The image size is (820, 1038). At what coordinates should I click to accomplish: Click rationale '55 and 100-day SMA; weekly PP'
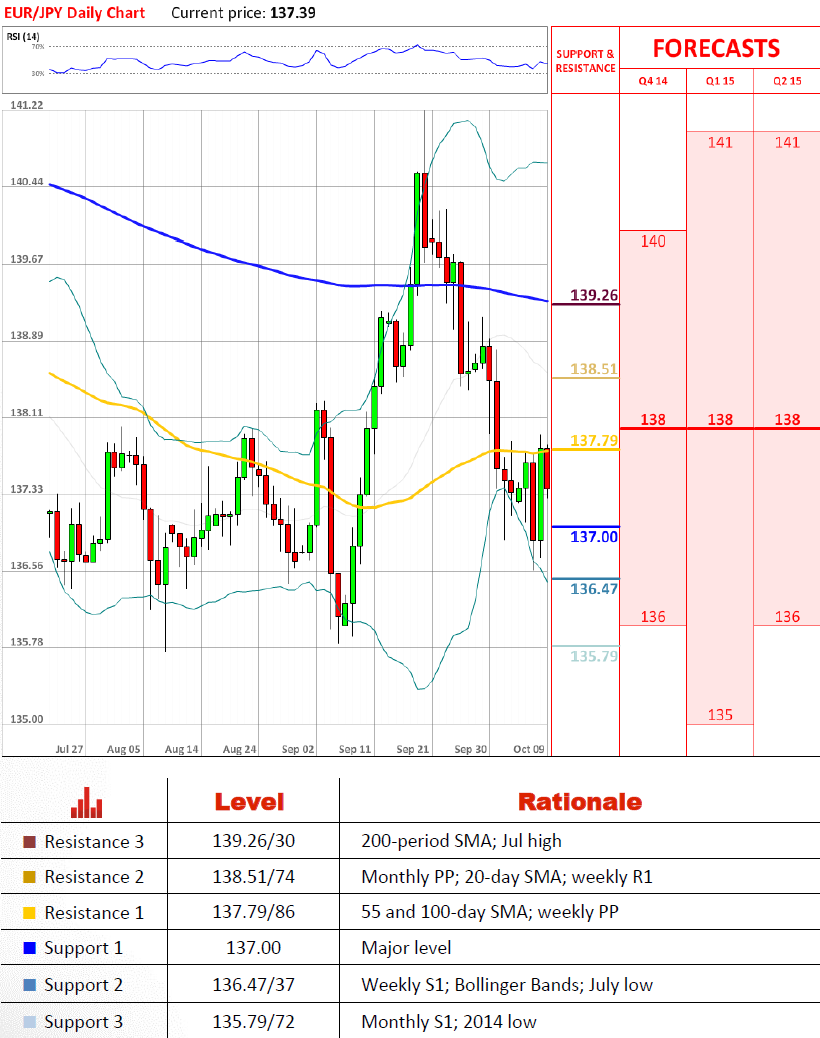pos(490,912)
